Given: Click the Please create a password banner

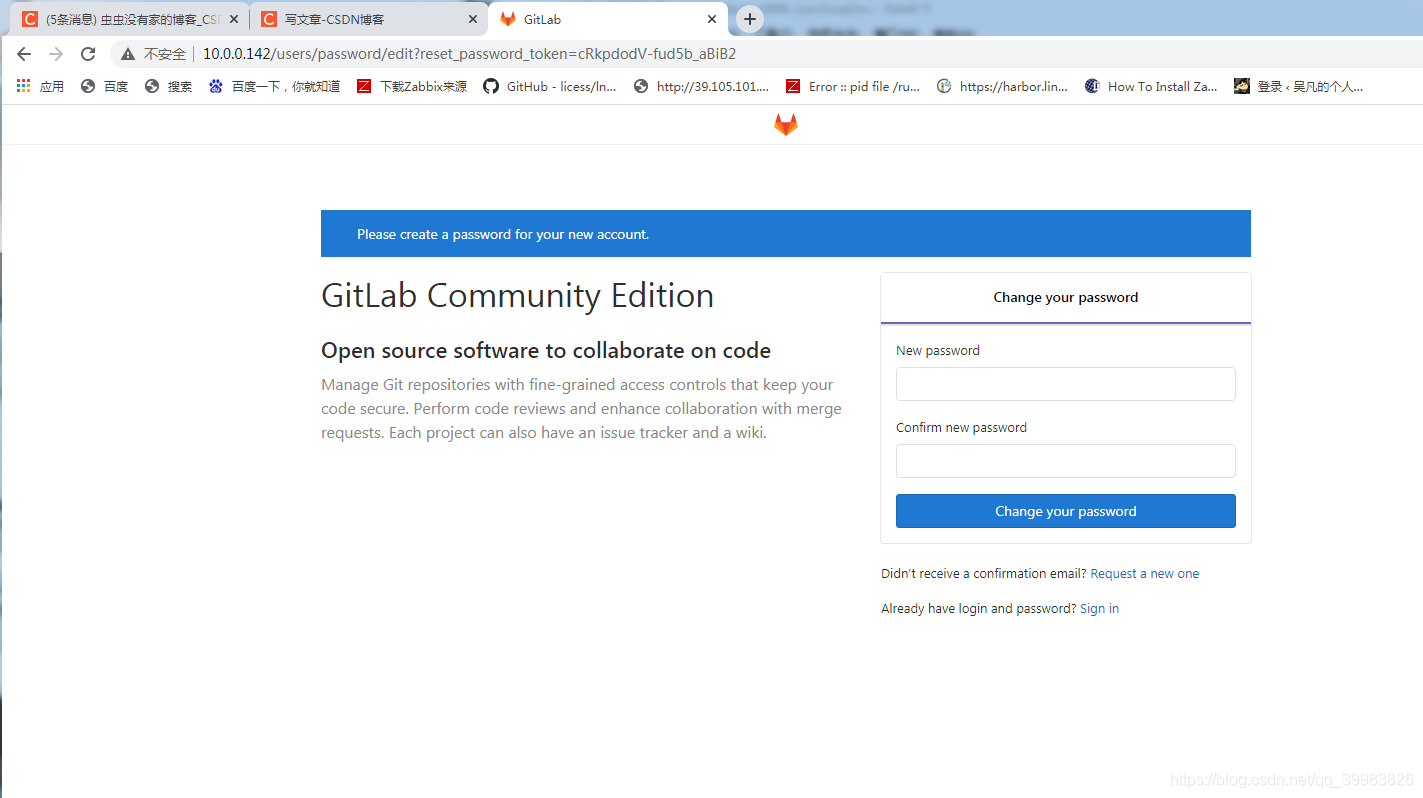Looking at the screenshot, I should 785,234.
